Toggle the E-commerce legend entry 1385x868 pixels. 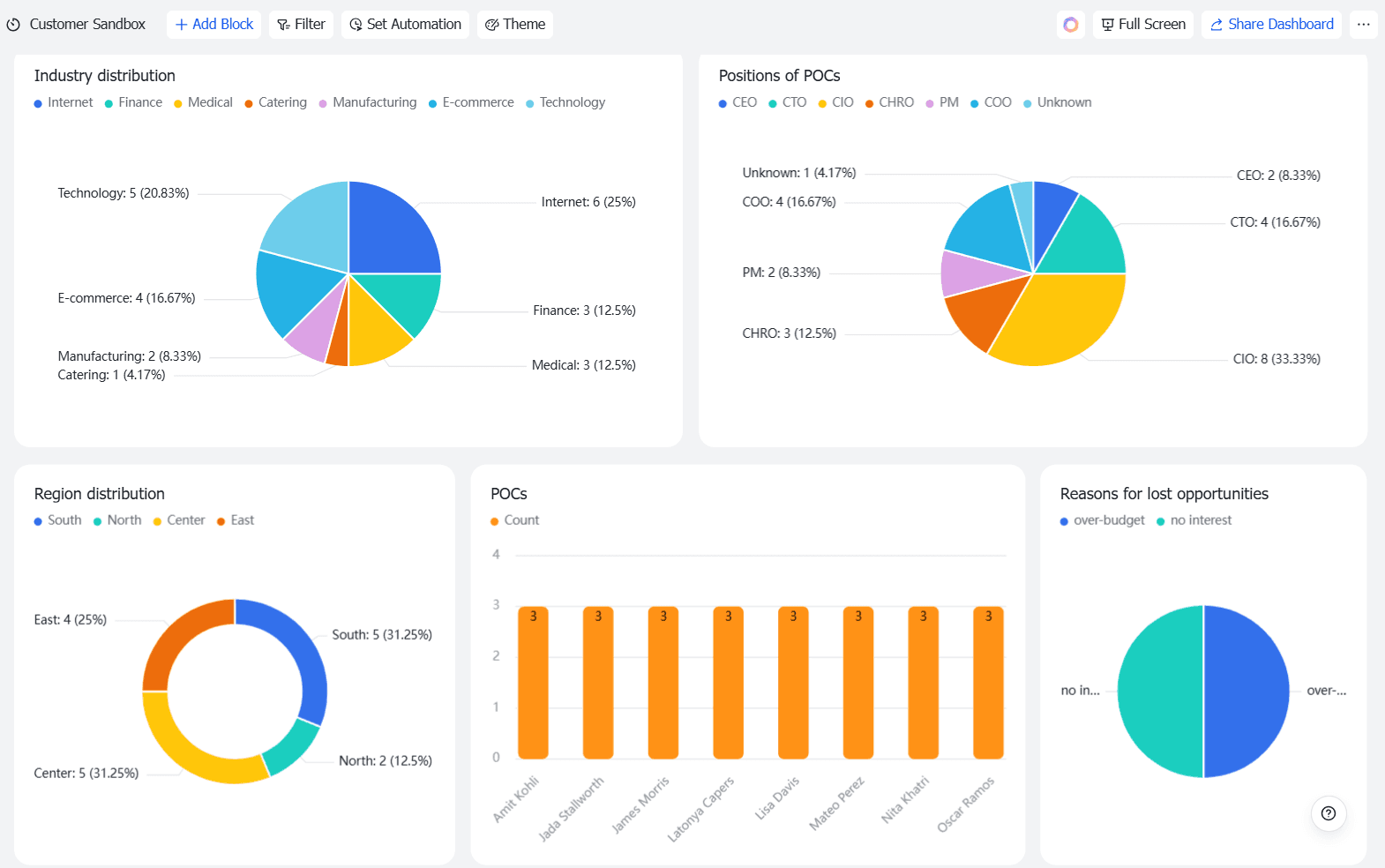coord(471,102)
